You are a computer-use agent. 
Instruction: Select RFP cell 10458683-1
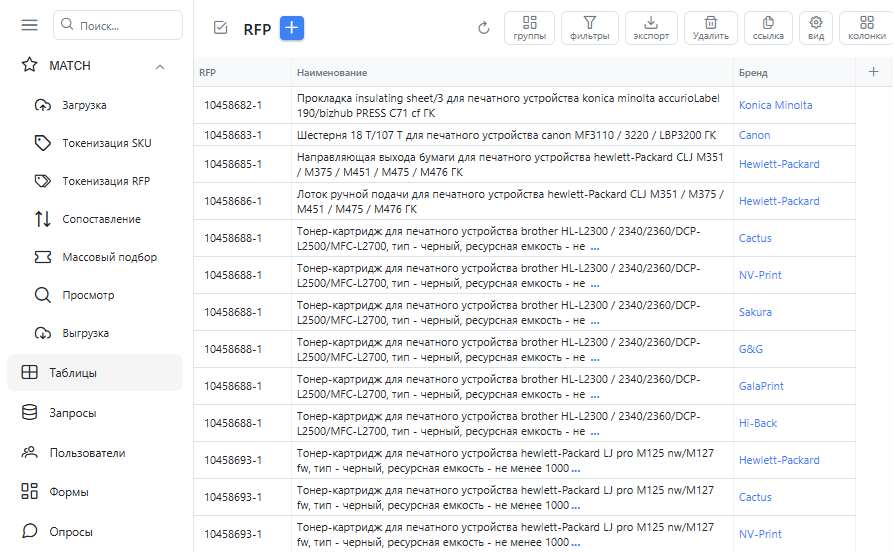coord(242,135)
